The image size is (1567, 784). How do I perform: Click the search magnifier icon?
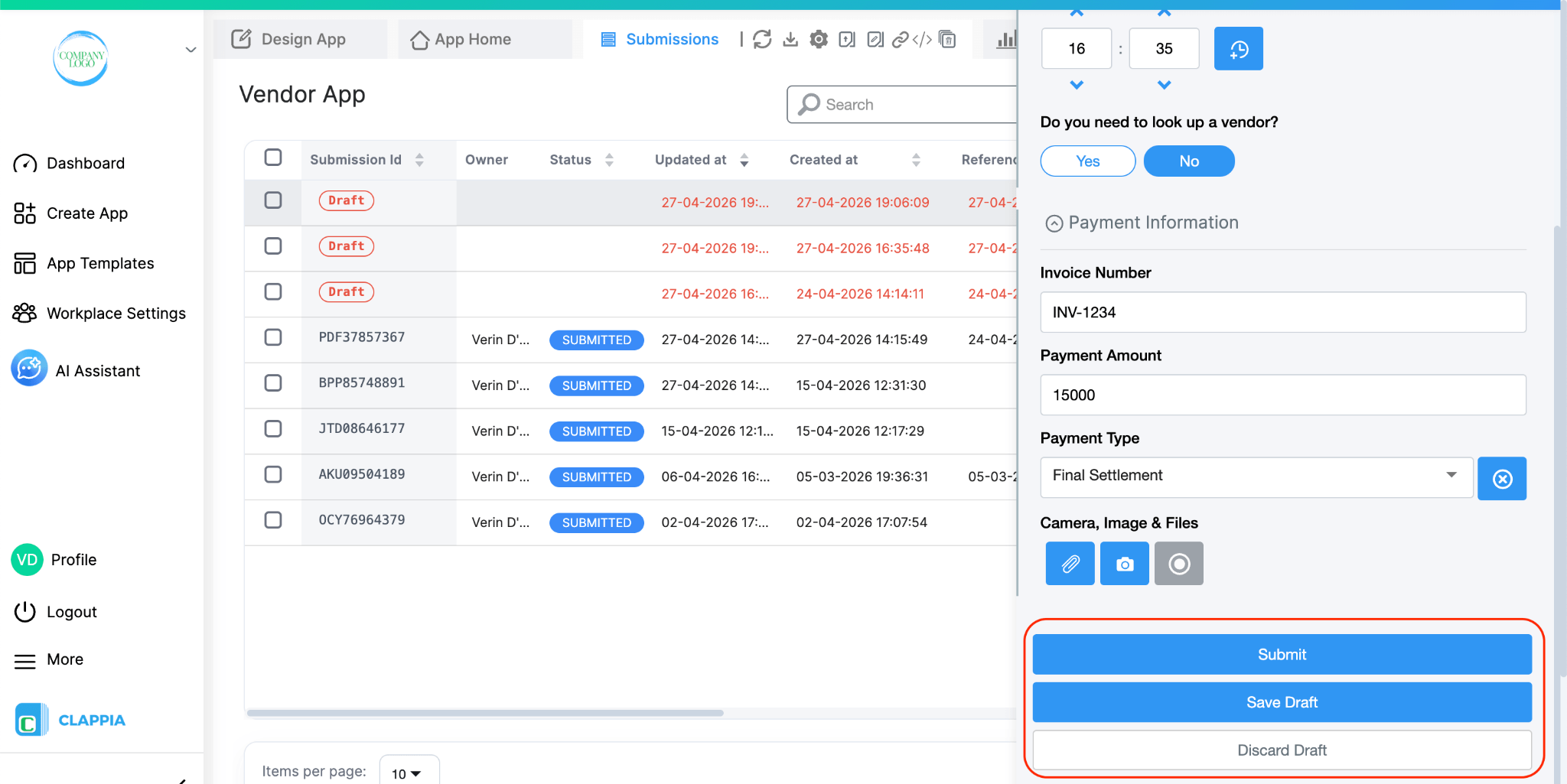(x=809, y=104)
